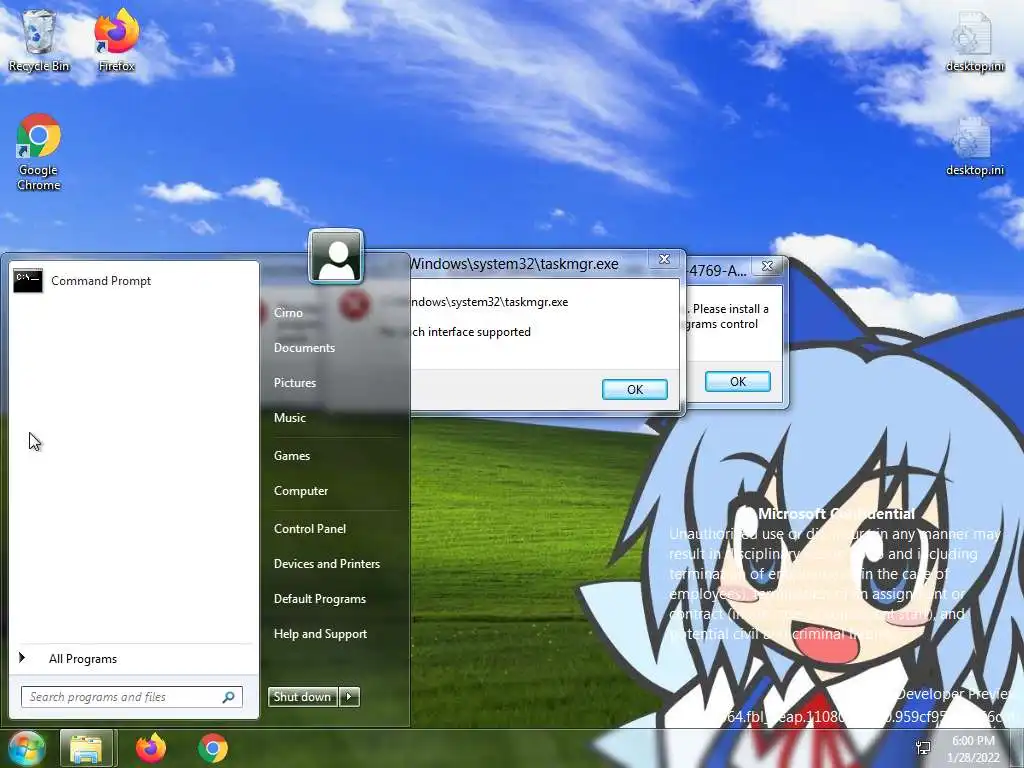This screenshot has height=768, width=1024.
Task: Click the Command Prompt text in Start menu
Action: point(101,281)
